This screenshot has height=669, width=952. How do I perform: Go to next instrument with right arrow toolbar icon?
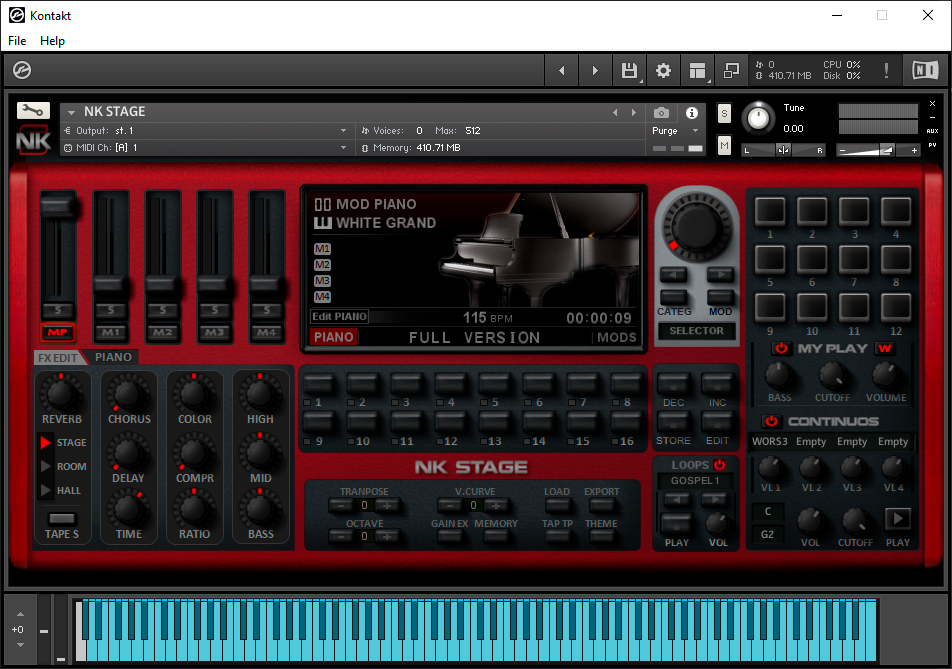point(595,70)
